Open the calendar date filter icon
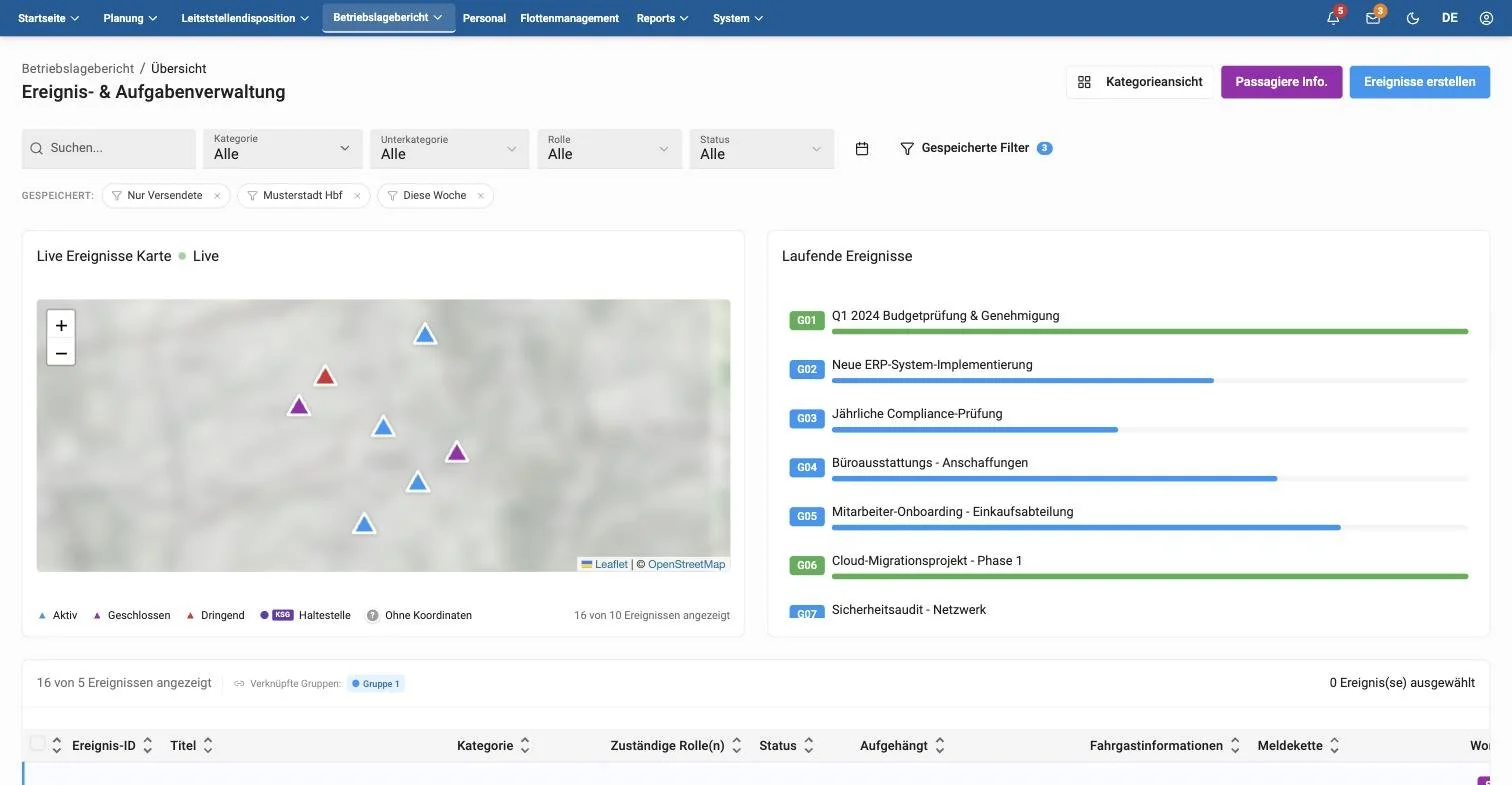Image resolution: width=1512 pixels, height=785 pixels. [x=862, y=148]
